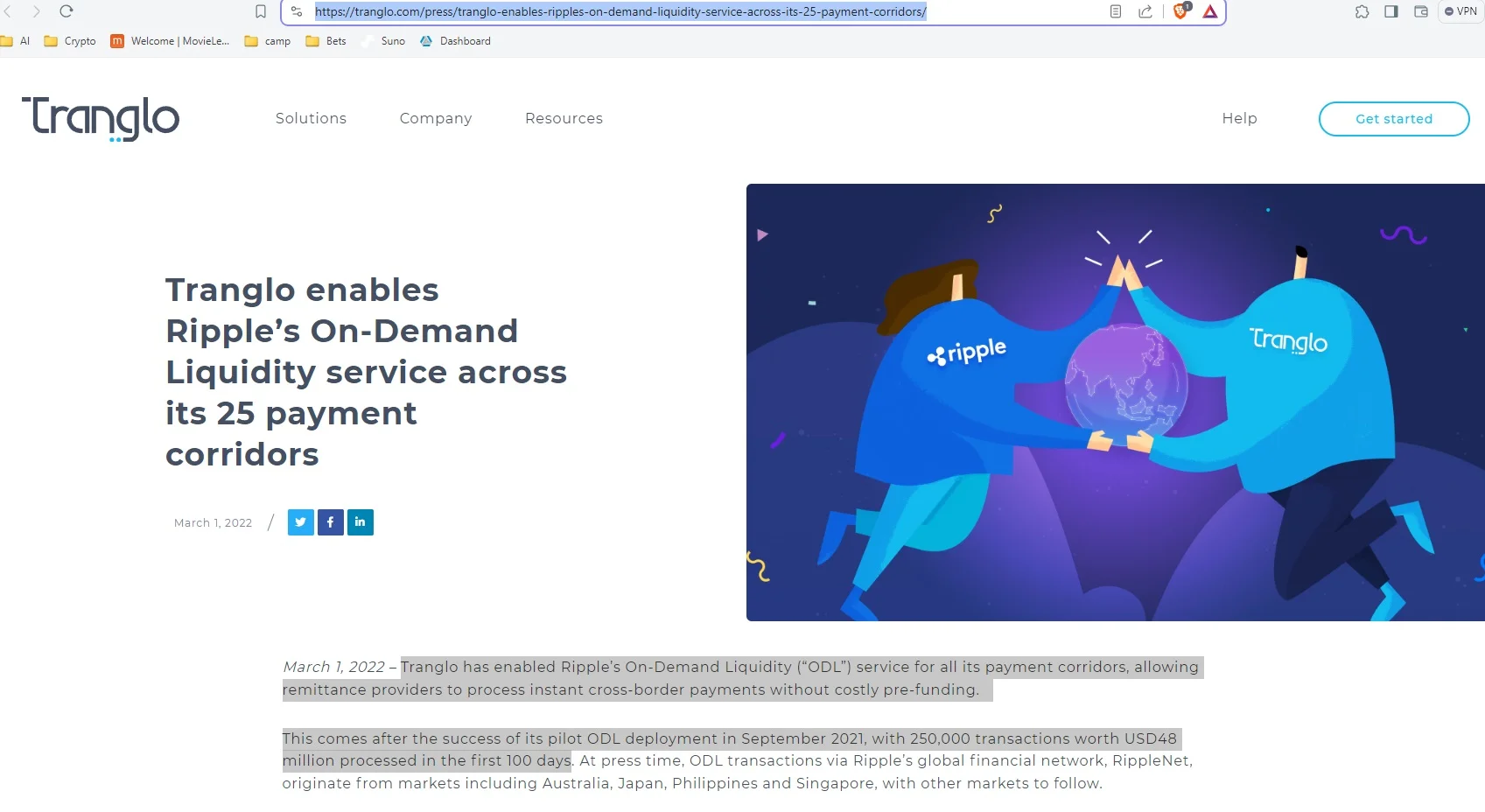1485x812 pixels.
Task: Click the browser forward arrow
Action: (36, 11)
